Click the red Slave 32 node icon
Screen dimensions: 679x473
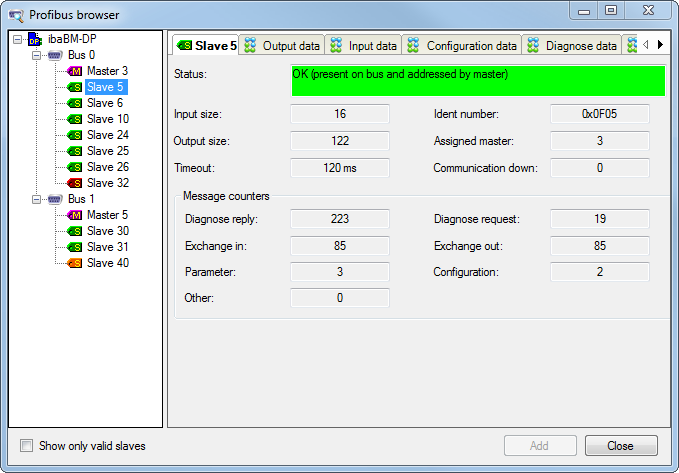coord(75,183)
